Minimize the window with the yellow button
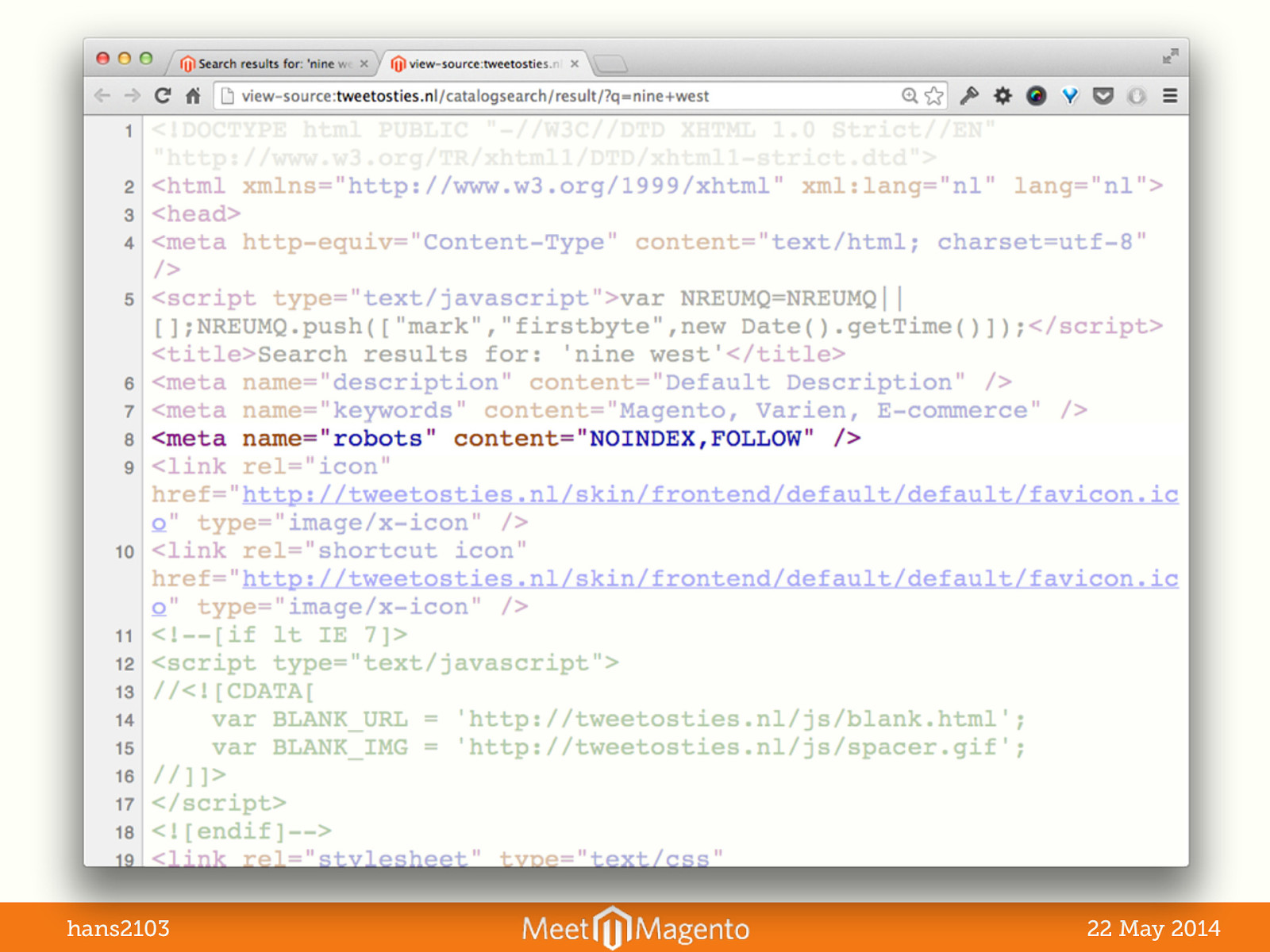 click(124, 58)
